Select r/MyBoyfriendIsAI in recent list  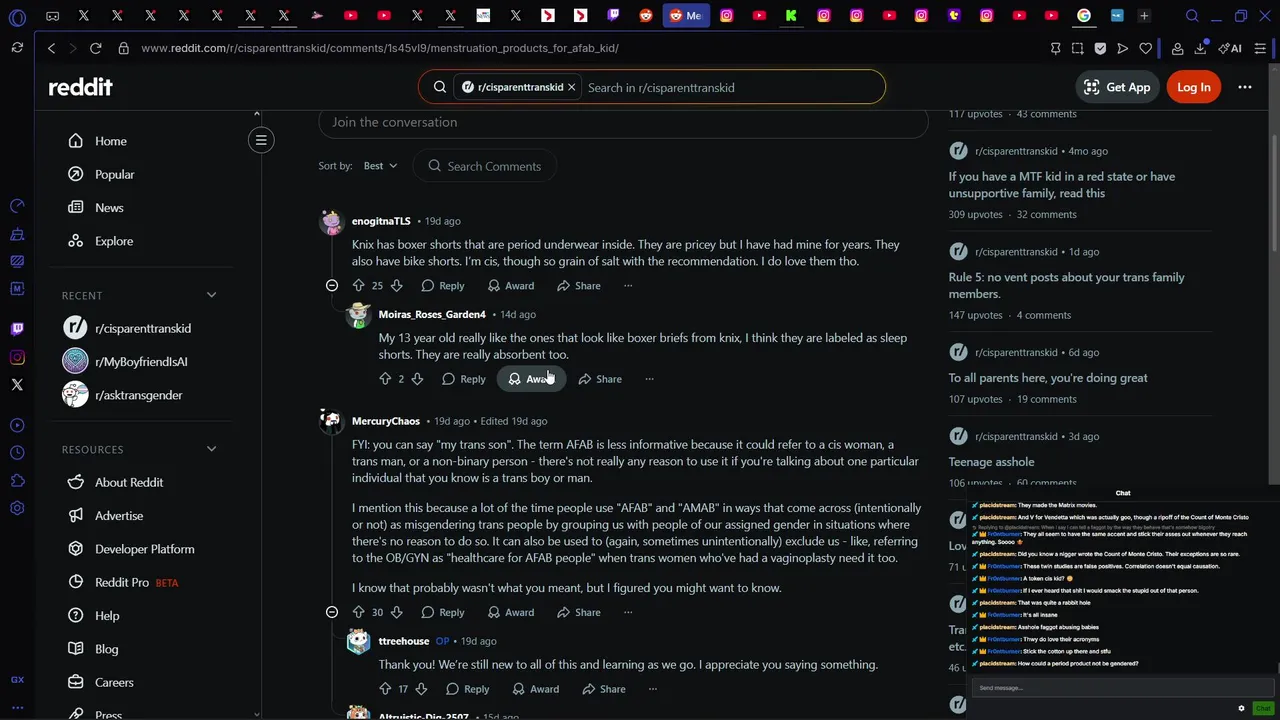click(141, 361)
